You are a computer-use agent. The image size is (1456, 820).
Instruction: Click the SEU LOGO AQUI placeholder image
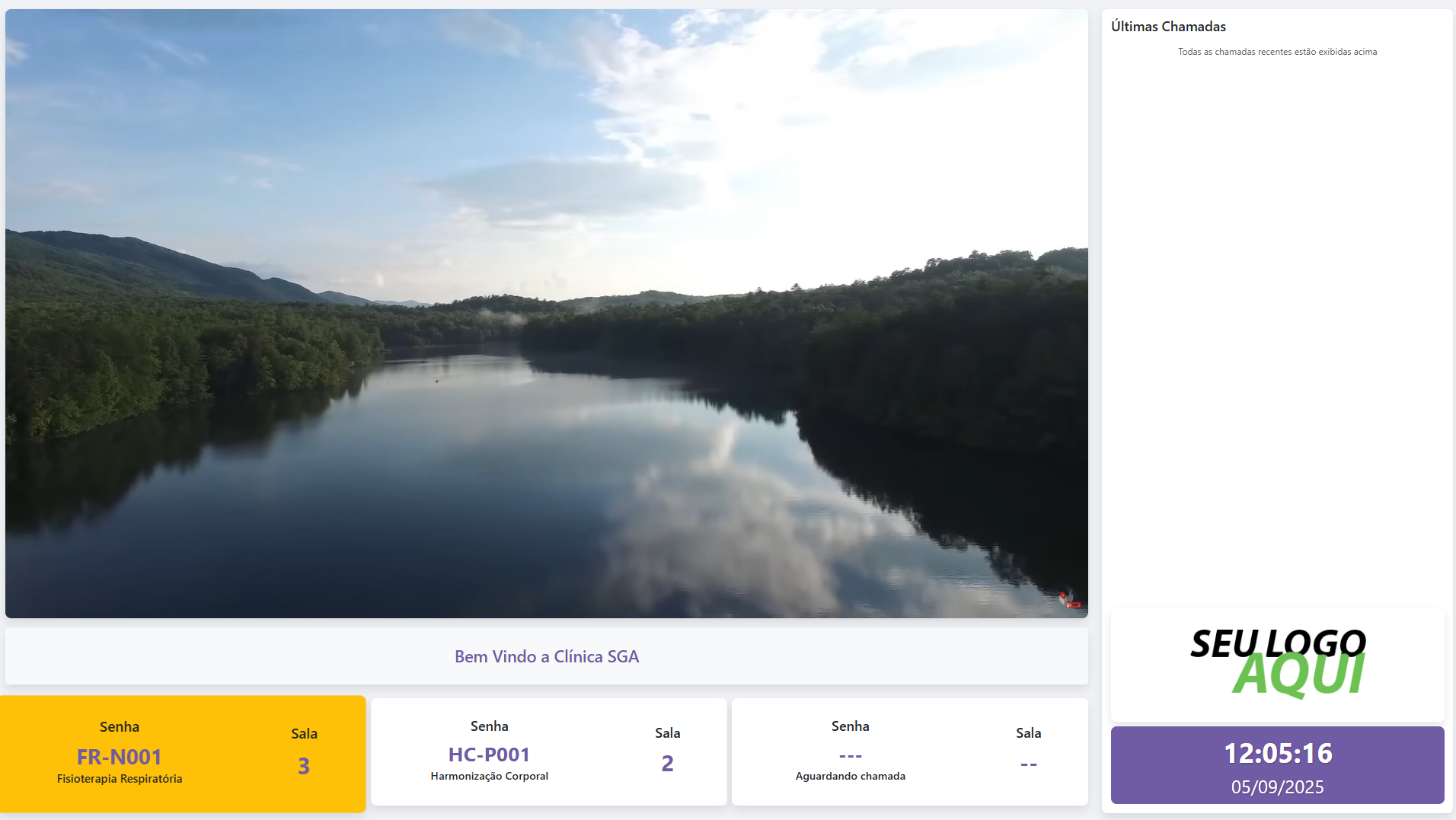pos(1277,663)
